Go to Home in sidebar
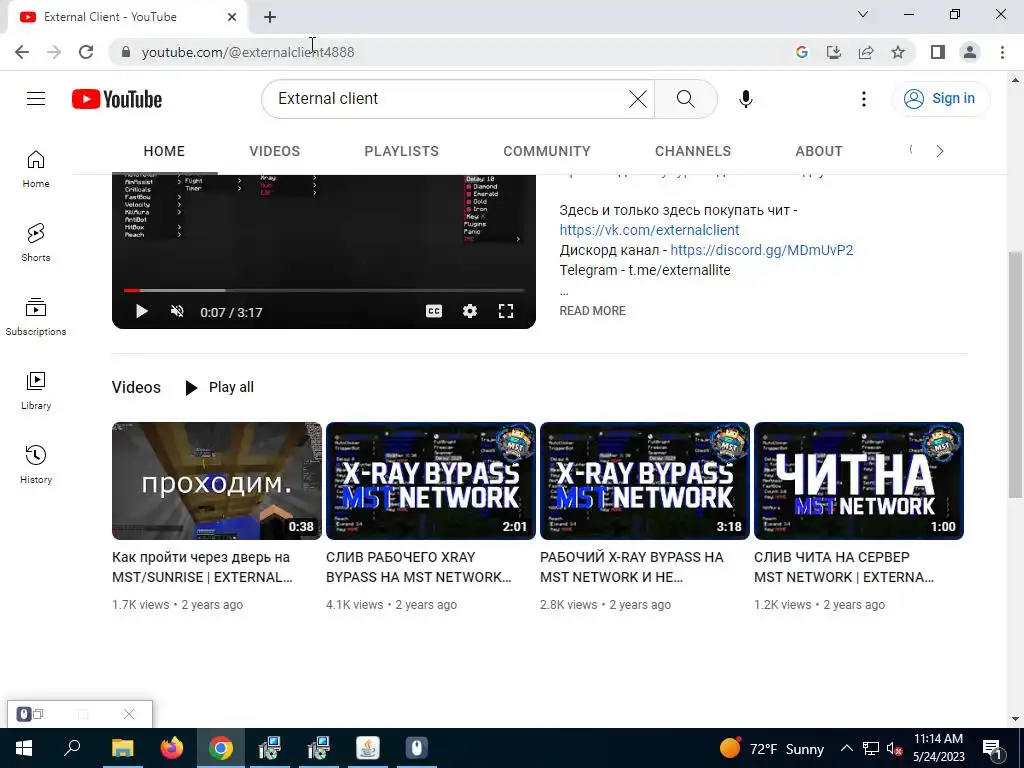1024x768 pixels. pyautogui.click(x=36, y=169)
